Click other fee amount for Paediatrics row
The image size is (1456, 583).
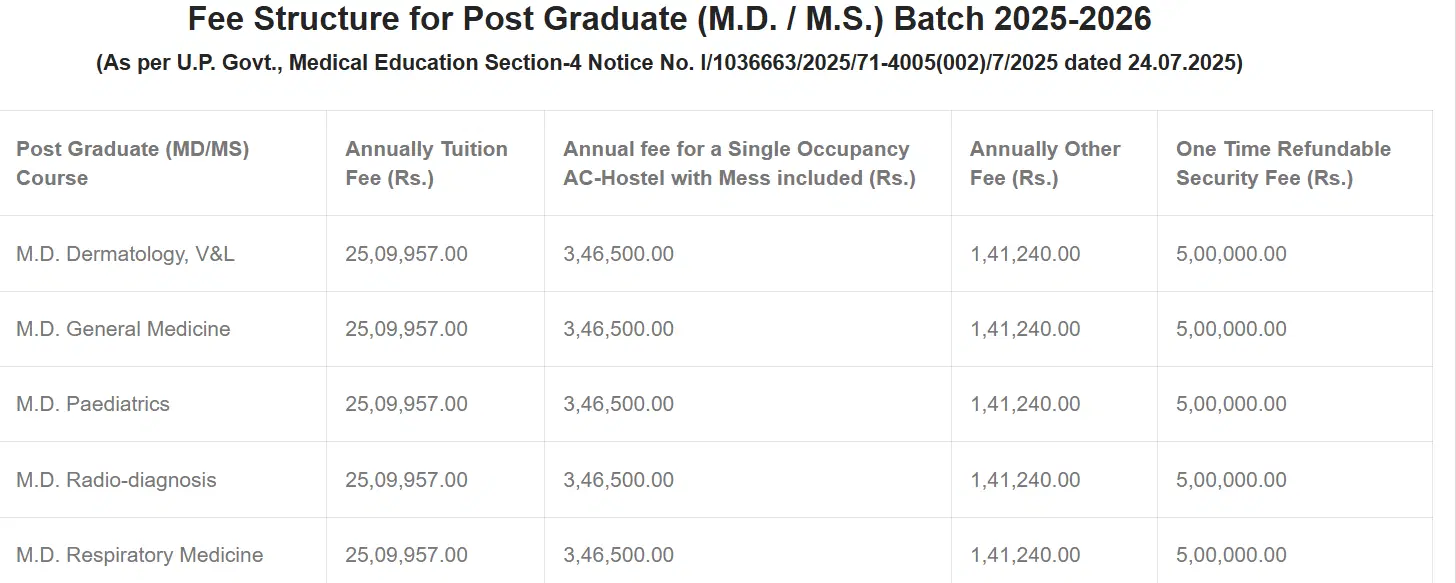pyautogui.click(x=1025, y=404)
